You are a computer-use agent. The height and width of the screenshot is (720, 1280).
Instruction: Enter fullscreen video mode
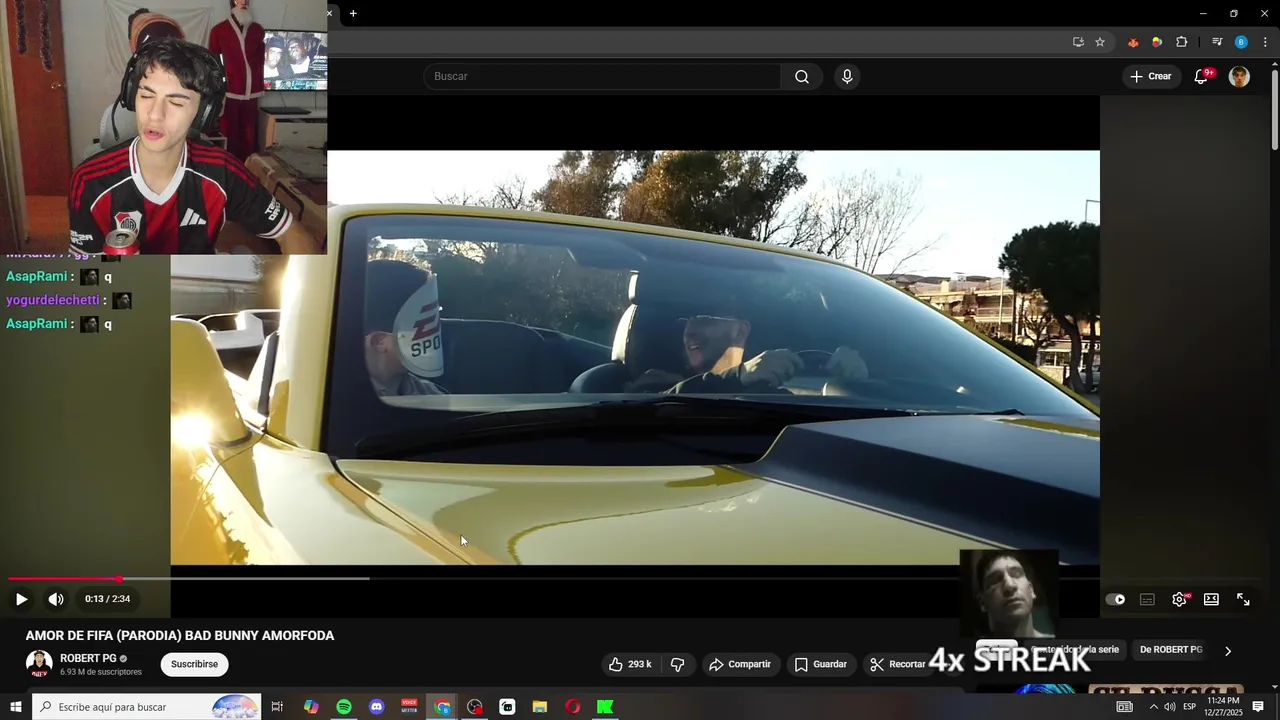(1243, 599)
